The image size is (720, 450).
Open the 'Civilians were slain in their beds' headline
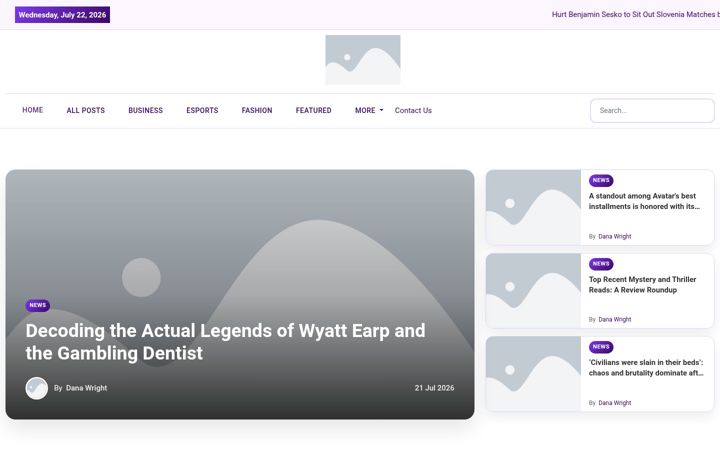click(x=646, y=368)
